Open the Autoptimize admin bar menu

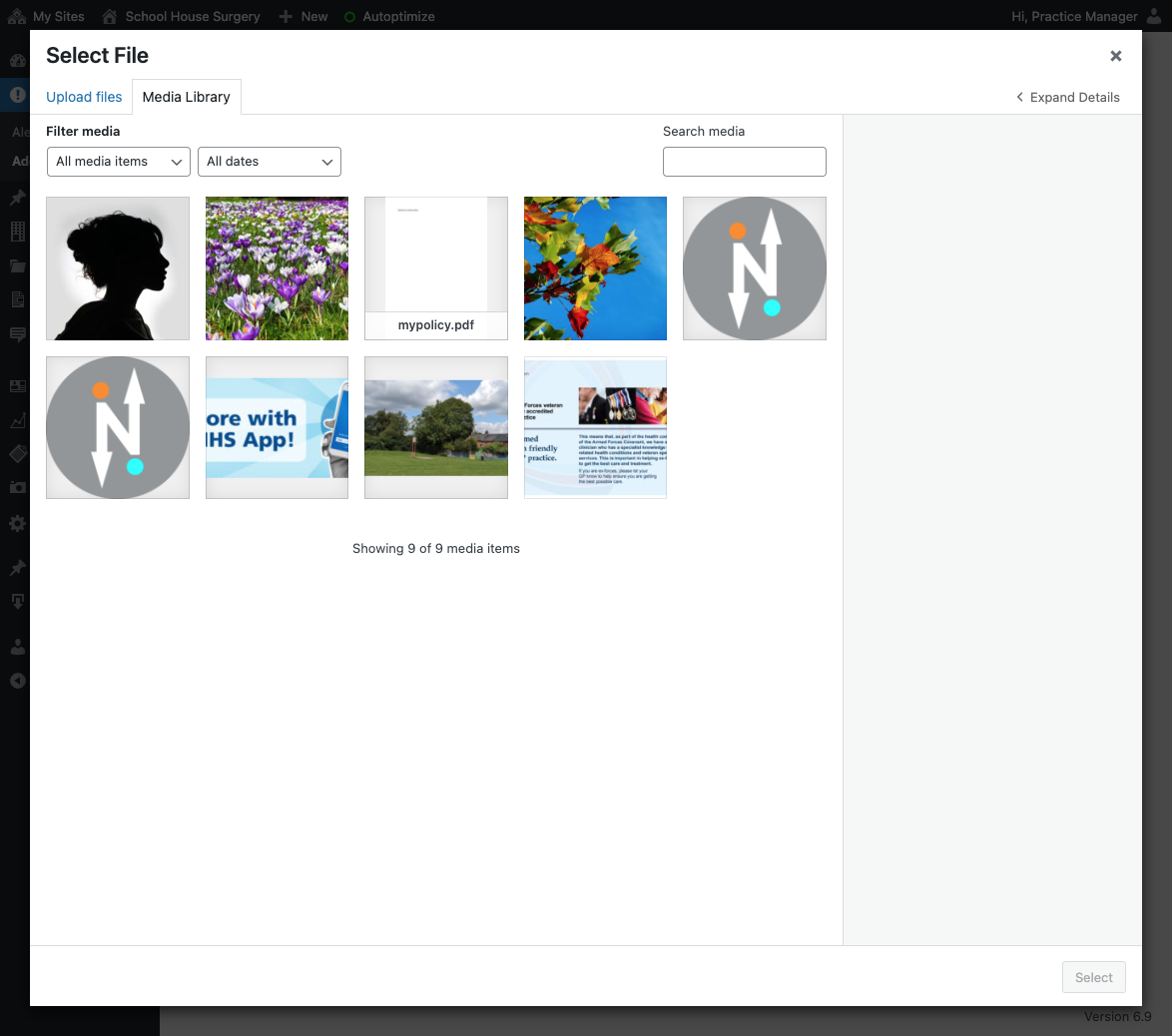click(x=398, y=16)
